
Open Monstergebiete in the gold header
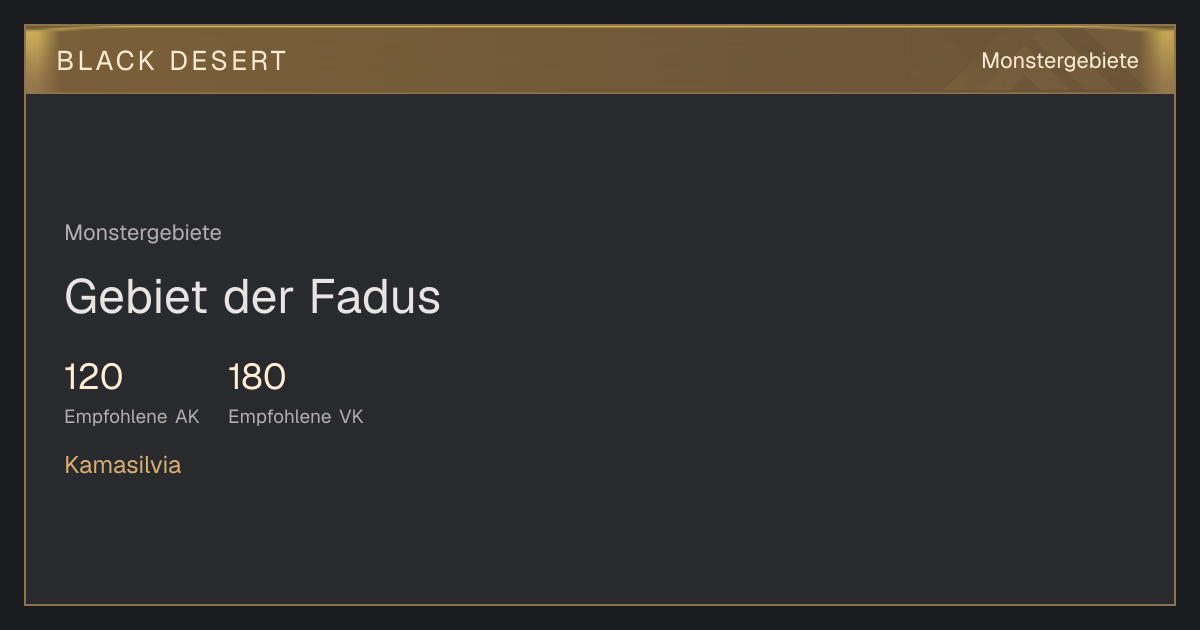point(1060,61)
